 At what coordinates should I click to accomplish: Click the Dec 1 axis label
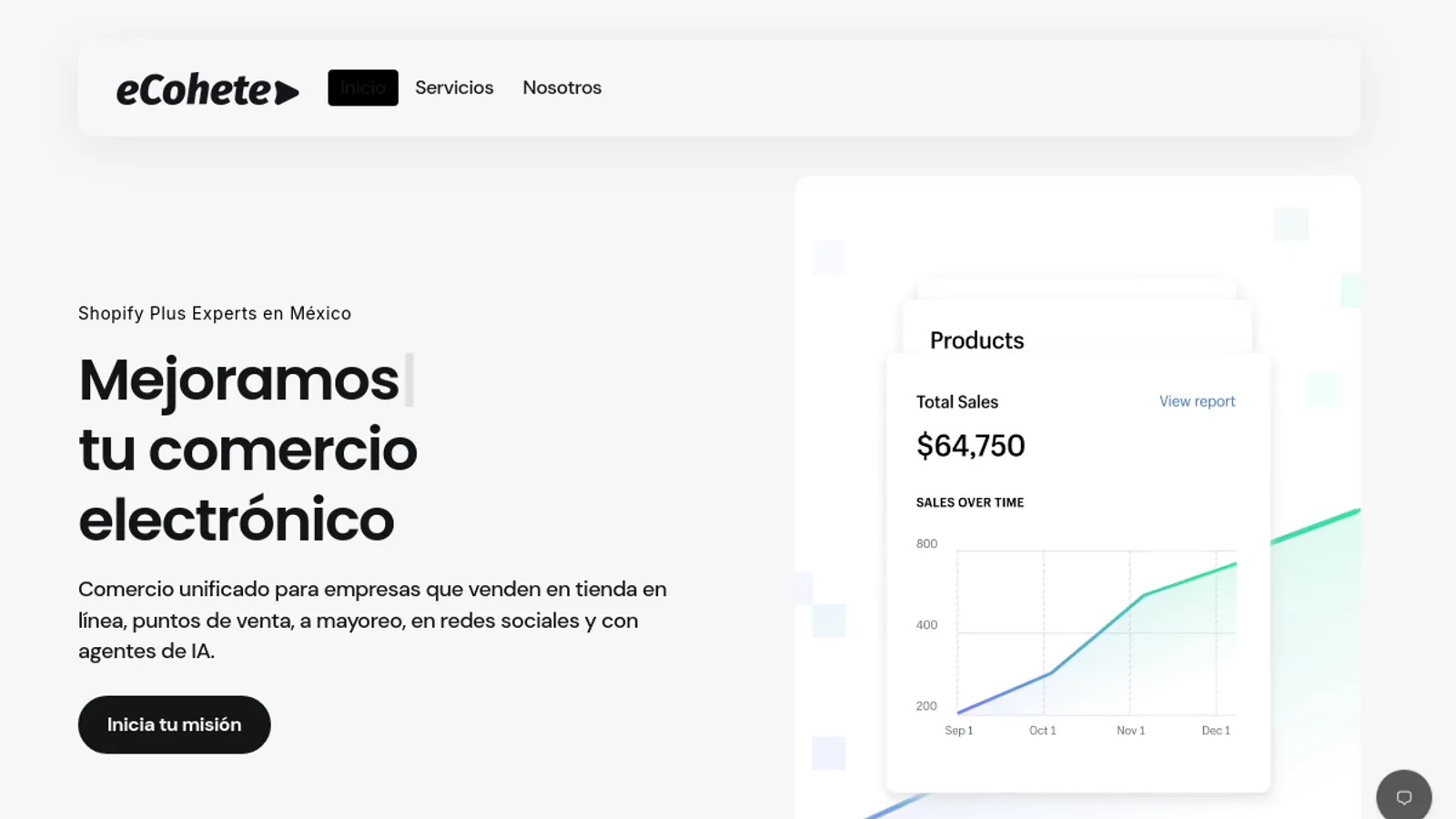(x=1216, y=731)
